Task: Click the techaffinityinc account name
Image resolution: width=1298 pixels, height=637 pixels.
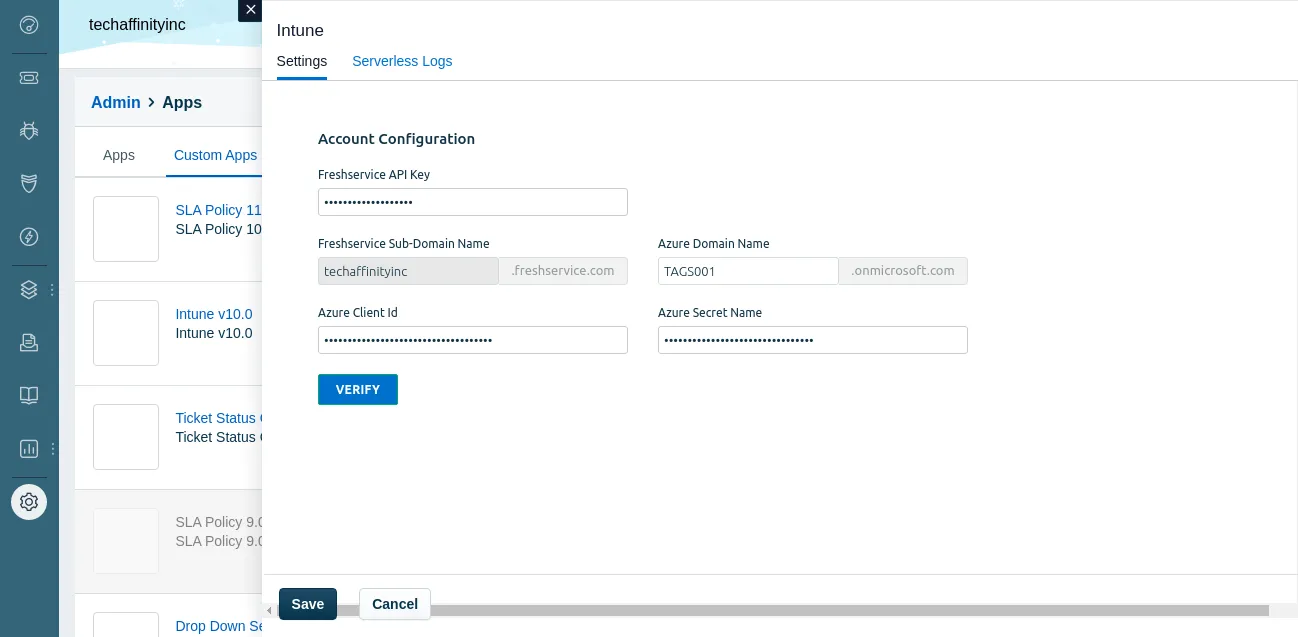Action: click(x=137, y=25)
